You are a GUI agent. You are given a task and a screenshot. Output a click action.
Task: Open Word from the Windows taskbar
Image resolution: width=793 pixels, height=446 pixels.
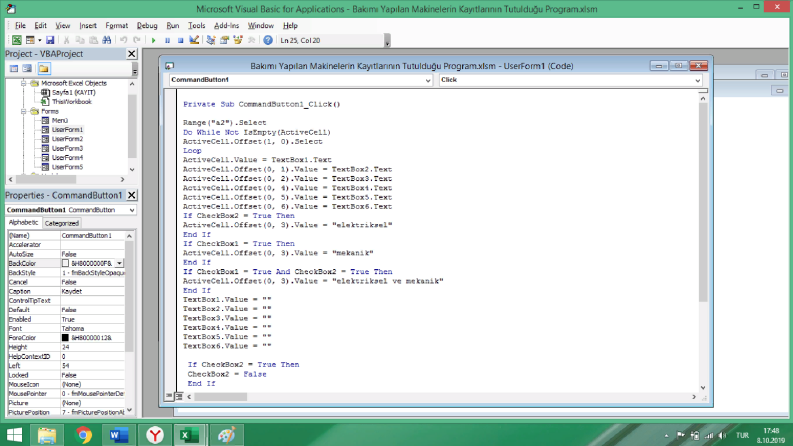(119, 435)
